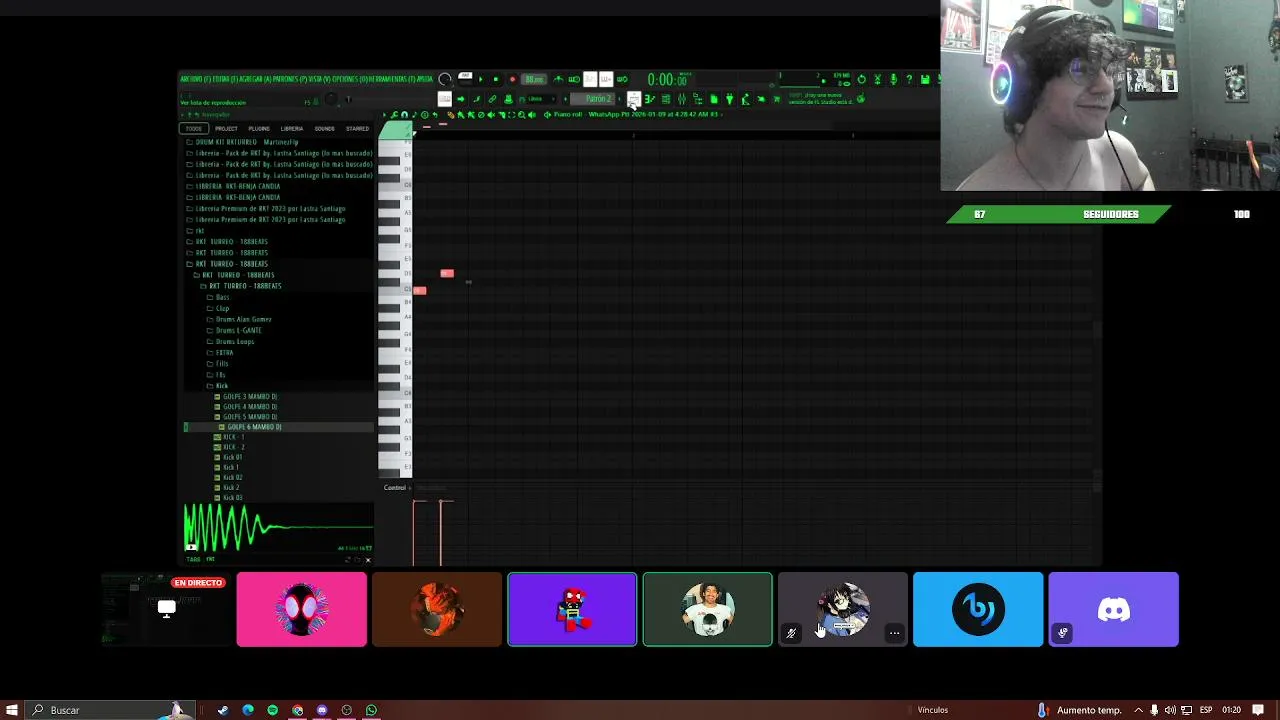Click the stamp tool icon beside link
This screenshot has height=720, width=1280.
point(508,98)
